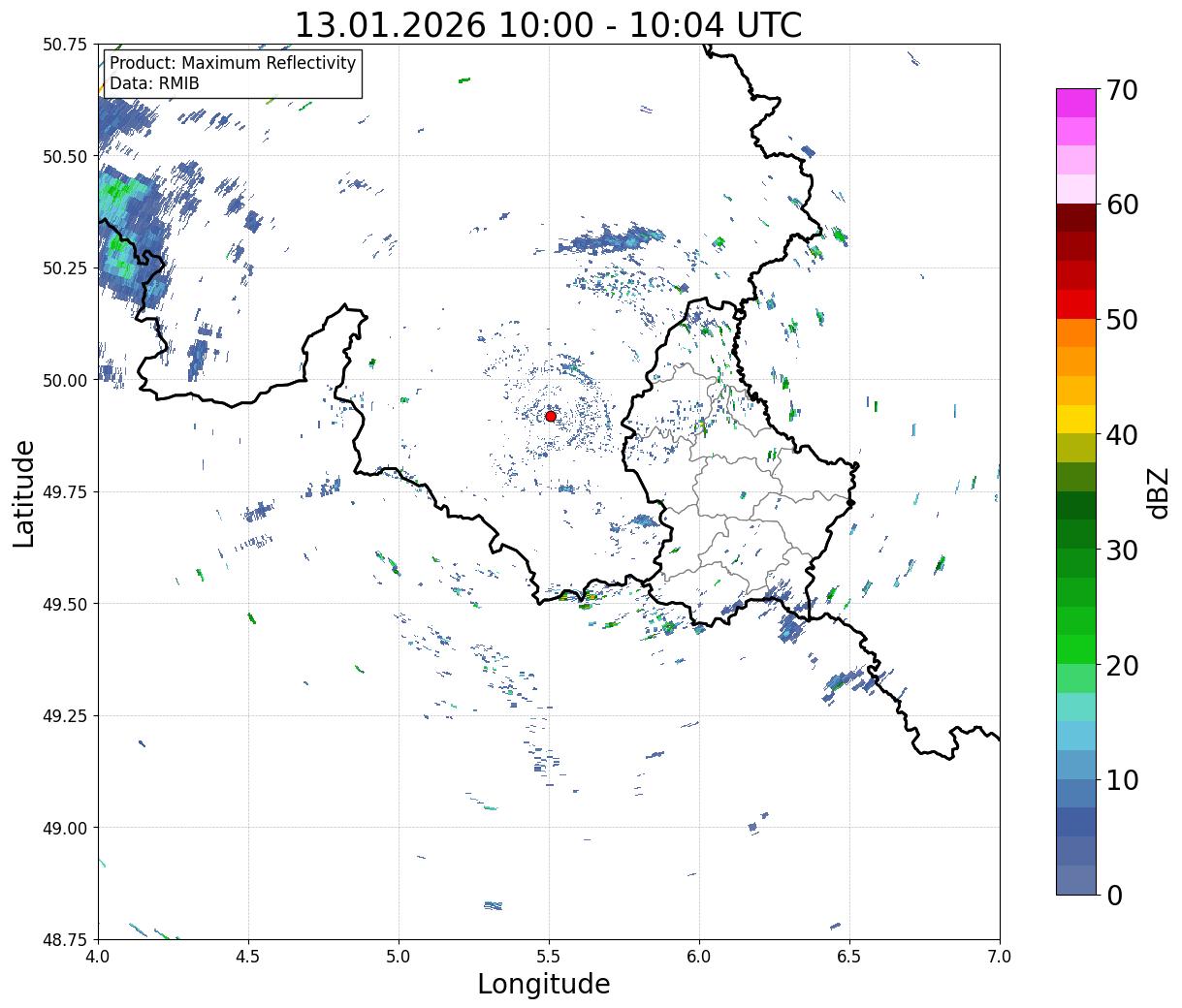This screenshot has height=1008, width=1182.
Task: Click the 'dBZ' colorbar label
Action: [1158, 491]
